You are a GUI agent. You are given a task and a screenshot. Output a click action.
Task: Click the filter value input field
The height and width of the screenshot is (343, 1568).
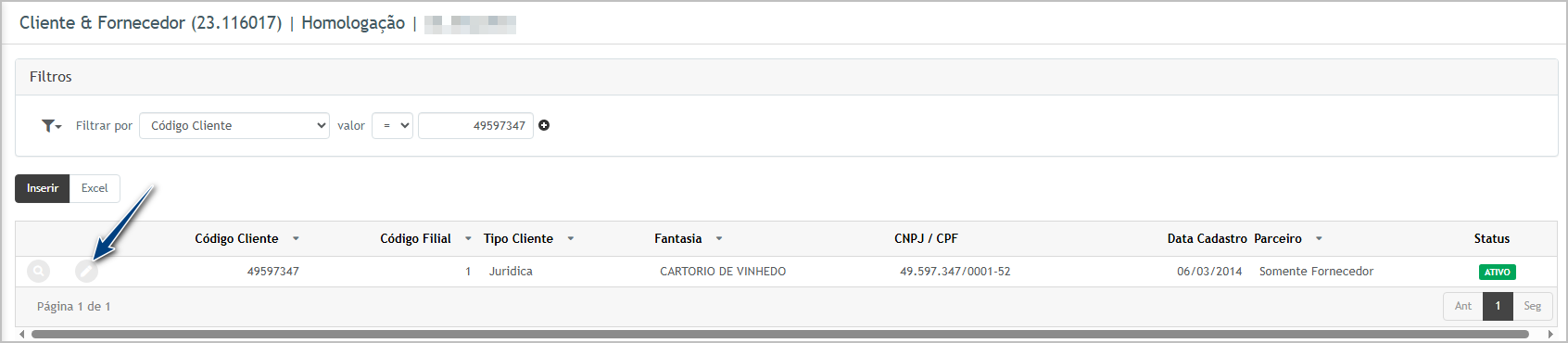[475, 125]
